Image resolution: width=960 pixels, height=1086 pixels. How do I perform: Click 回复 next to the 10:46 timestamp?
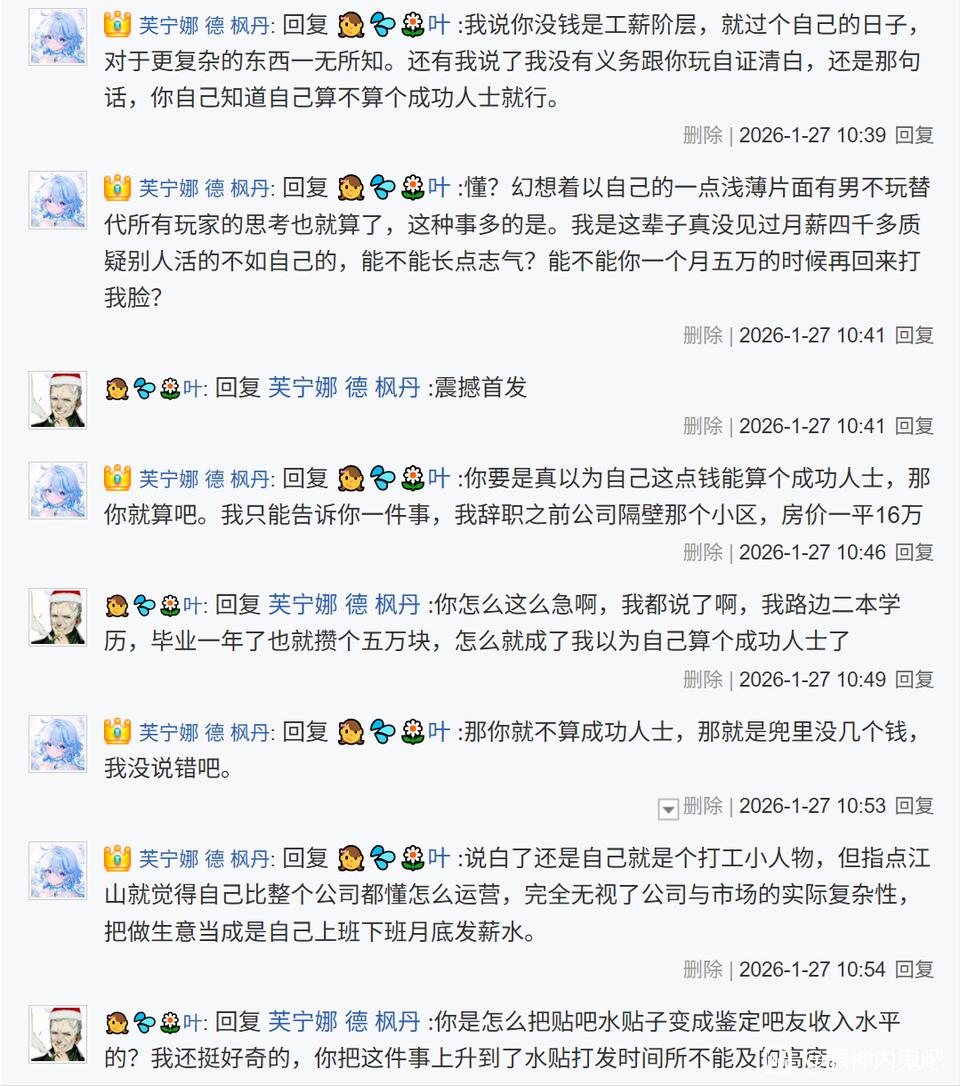pyautogui.click(x=914, y=552)
